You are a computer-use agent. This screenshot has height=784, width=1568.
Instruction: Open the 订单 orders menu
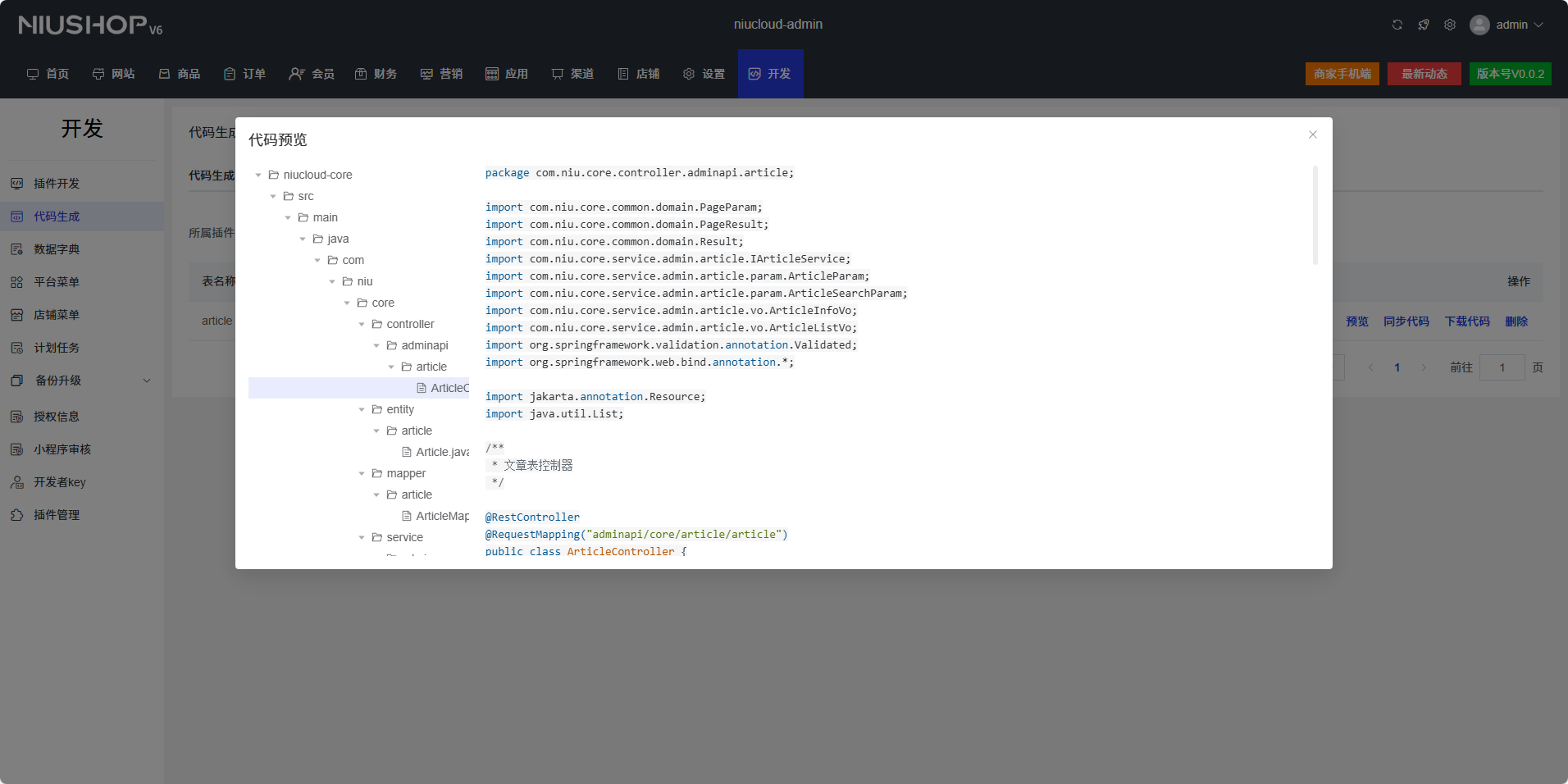[244, 74]
